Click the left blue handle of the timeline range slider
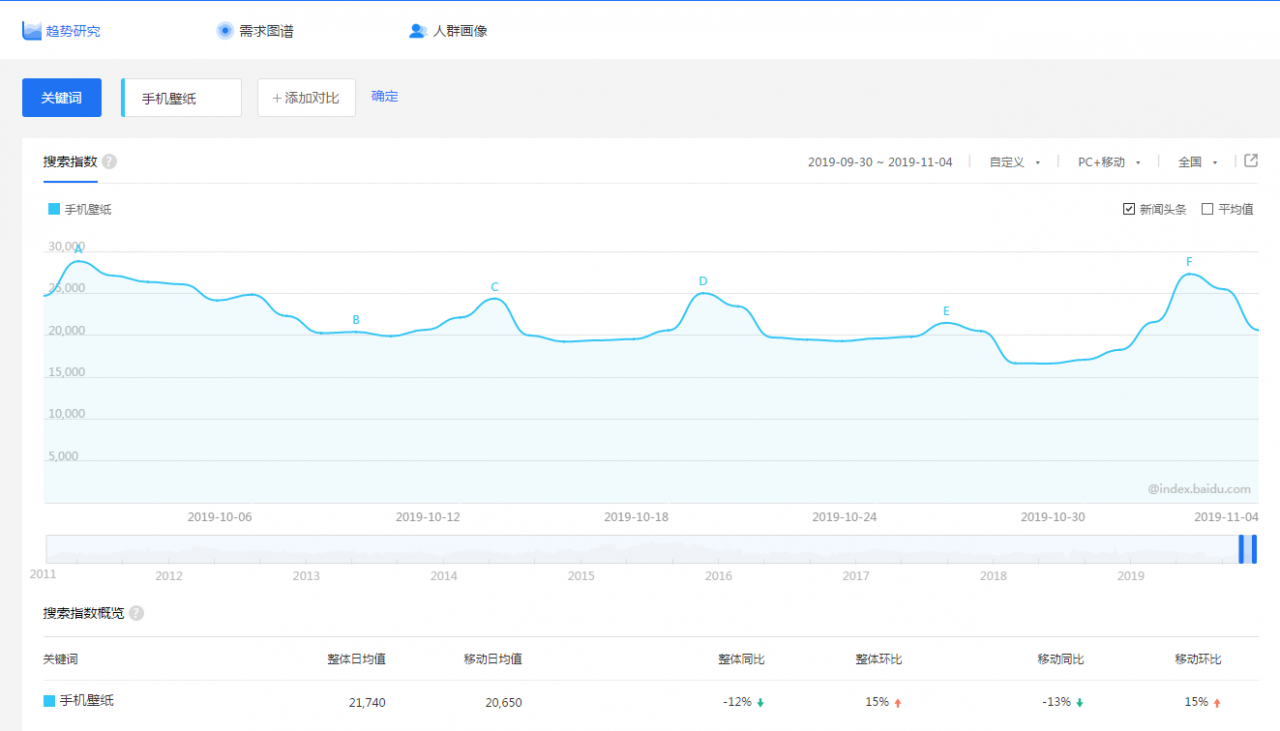The image size is (1280, 731). (x=1242, y=549)
